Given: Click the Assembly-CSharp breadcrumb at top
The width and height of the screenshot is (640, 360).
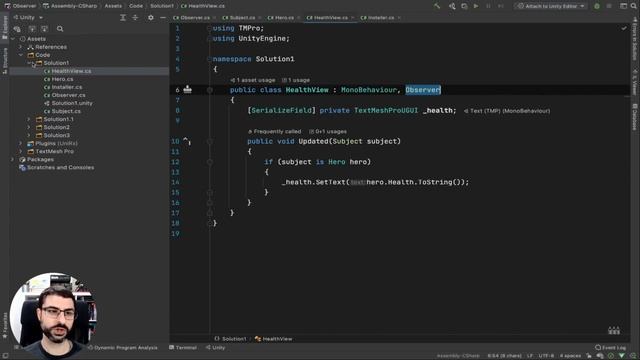Looking at the screenshot, I should click(70, 6).
